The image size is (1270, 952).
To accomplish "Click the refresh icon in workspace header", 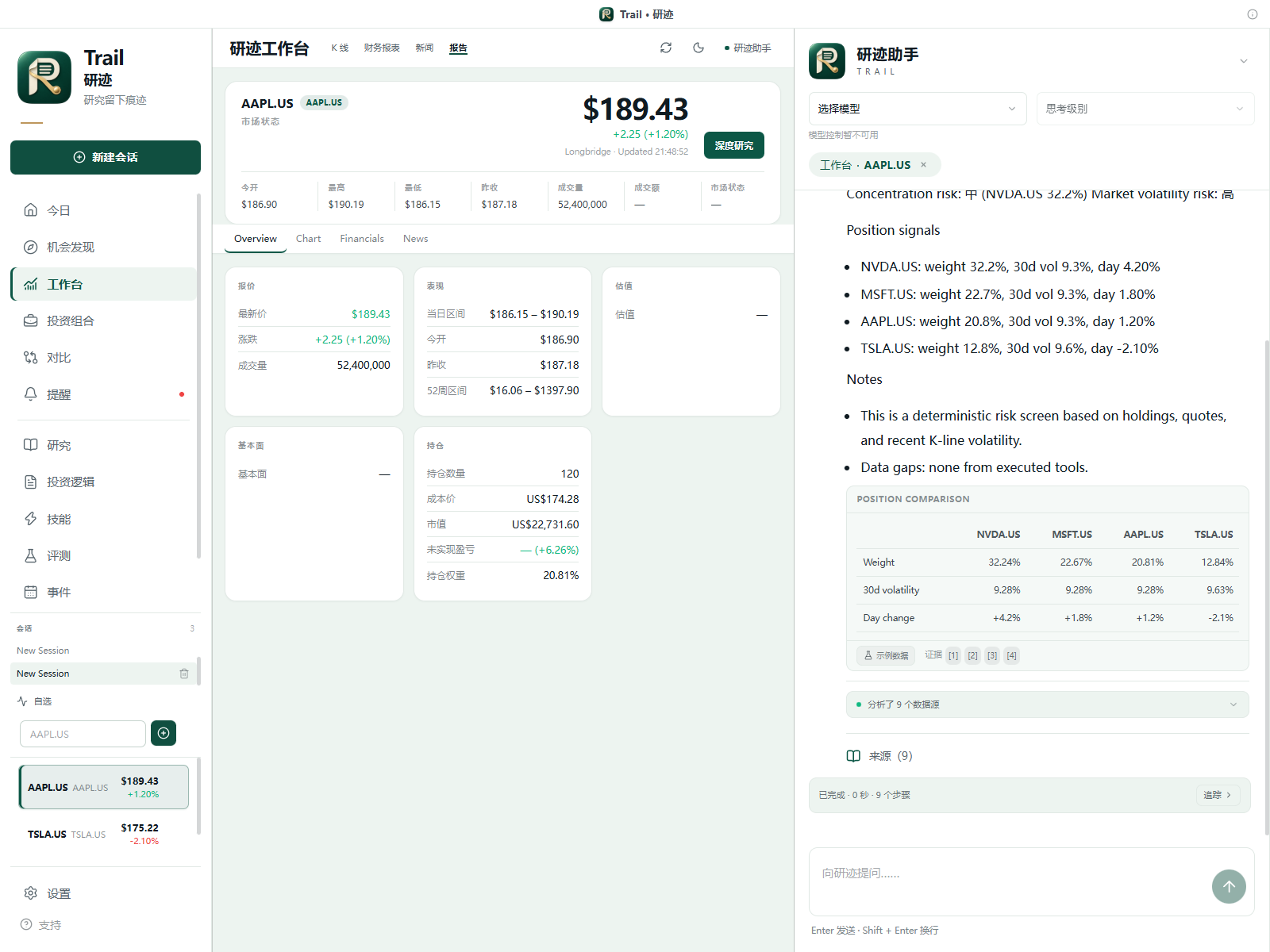I will click(666, 48).
